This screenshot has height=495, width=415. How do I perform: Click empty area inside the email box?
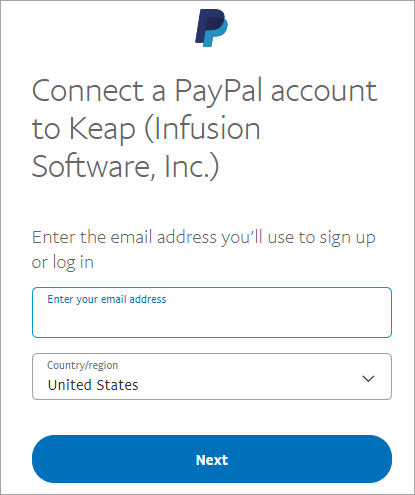(x=212, y=321)
